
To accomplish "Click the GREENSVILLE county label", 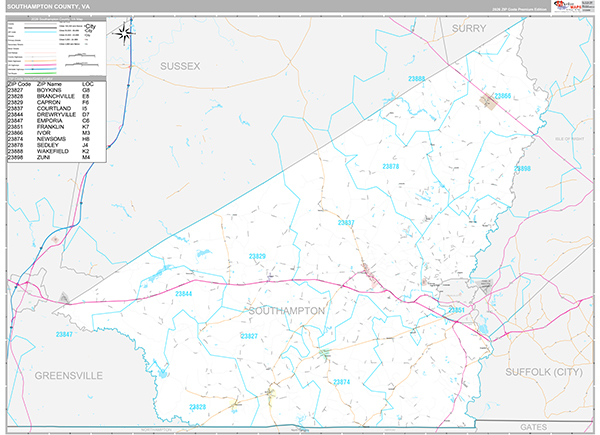I will [69, 376].
